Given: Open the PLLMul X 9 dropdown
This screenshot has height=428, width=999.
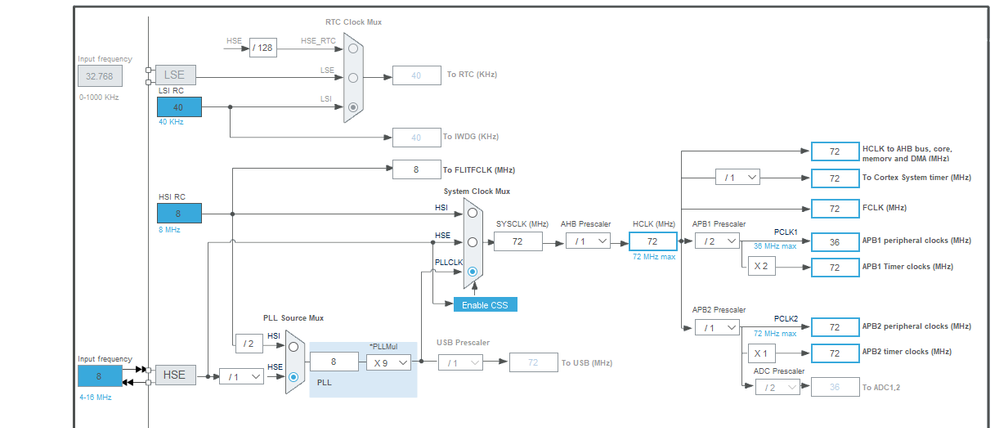Looking at the screenshot, I should click(389, 362).
